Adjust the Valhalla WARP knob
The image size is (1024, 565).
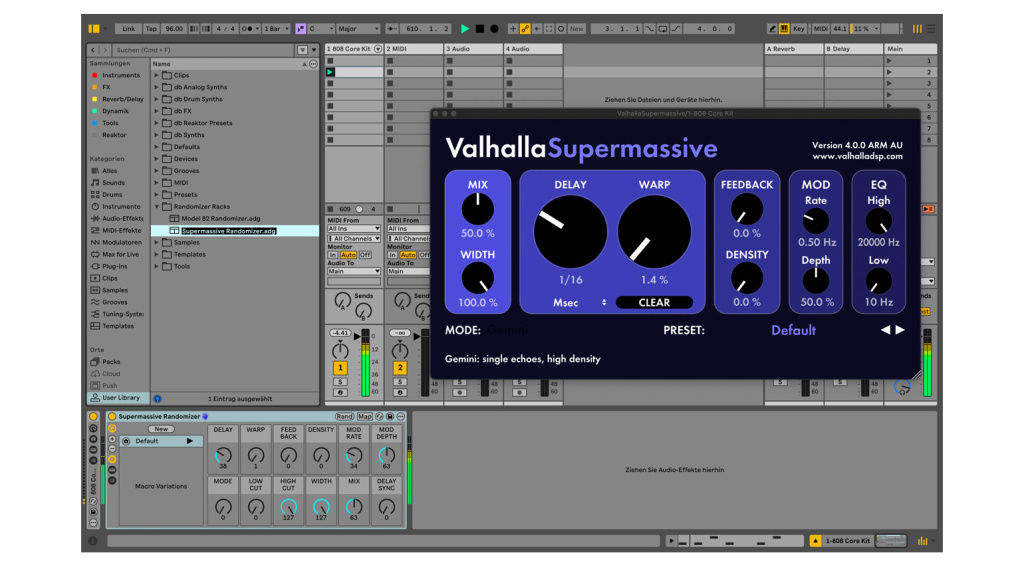pos(654,231)
